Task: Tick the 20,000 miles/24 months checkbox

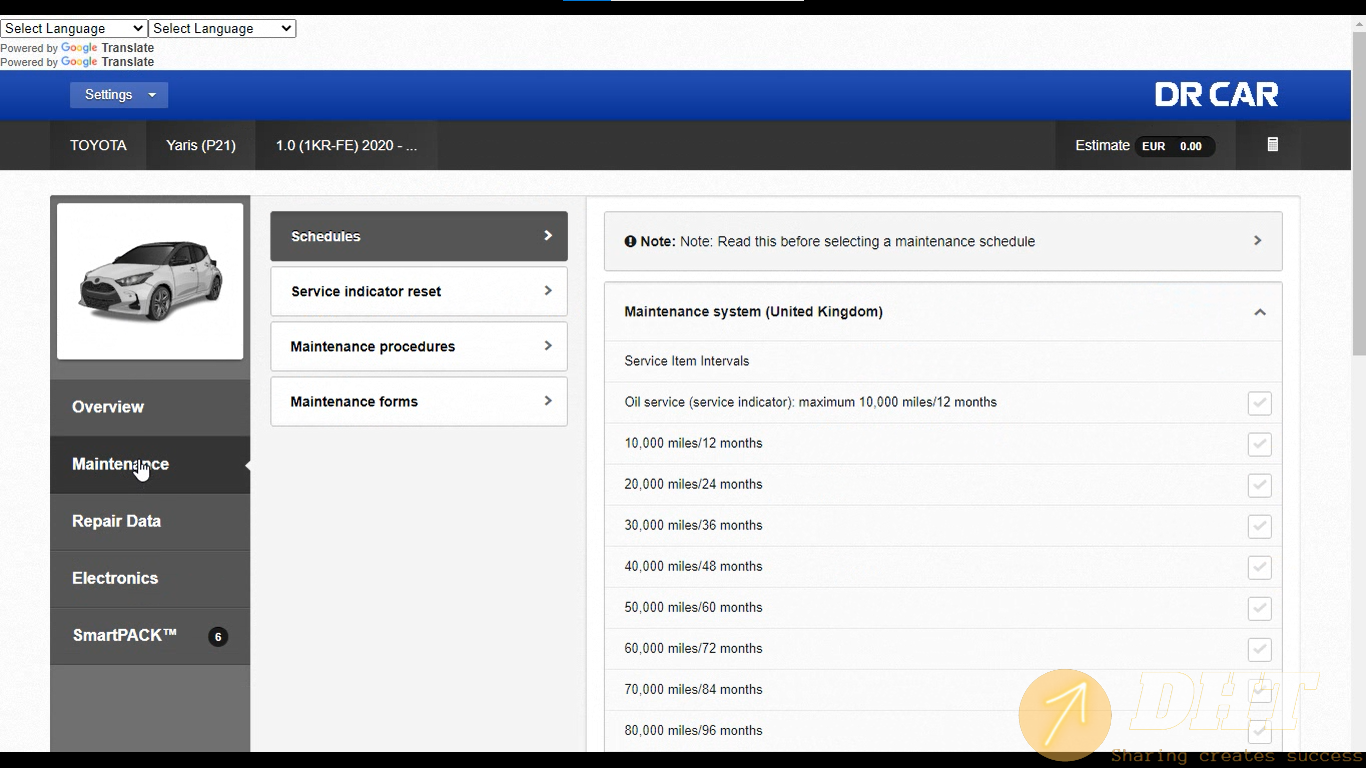Action: pyautogui.click(x=1259, y=485)
